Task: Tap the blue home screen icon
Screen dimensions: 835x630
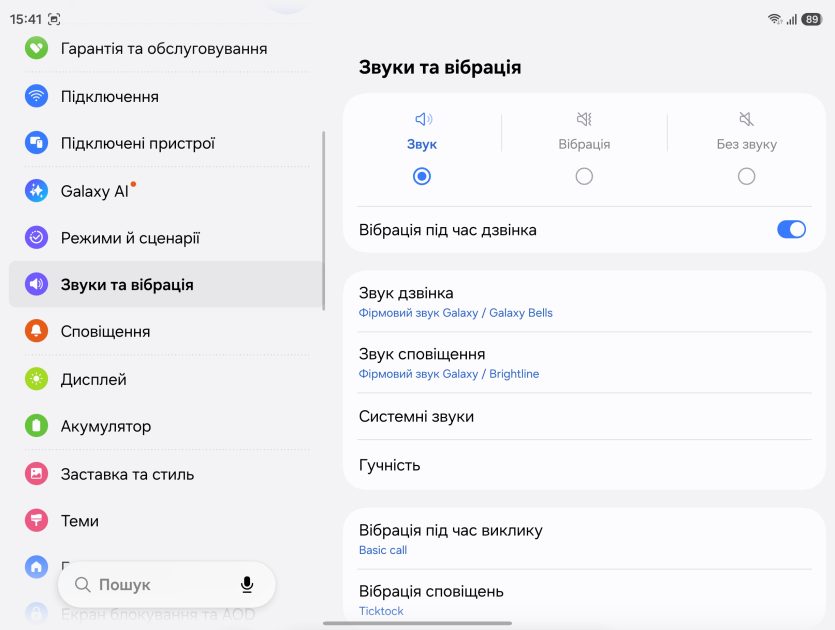Action: click(36, 567)
